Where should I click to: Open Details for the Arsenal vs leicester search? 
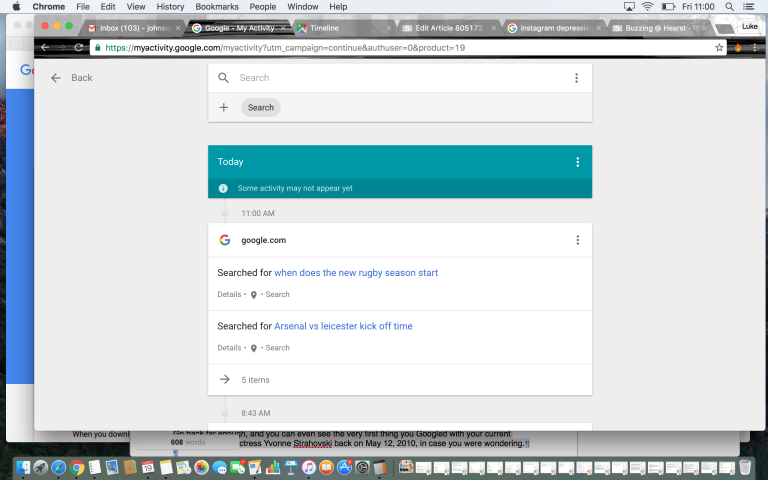(x=229, y=348)
